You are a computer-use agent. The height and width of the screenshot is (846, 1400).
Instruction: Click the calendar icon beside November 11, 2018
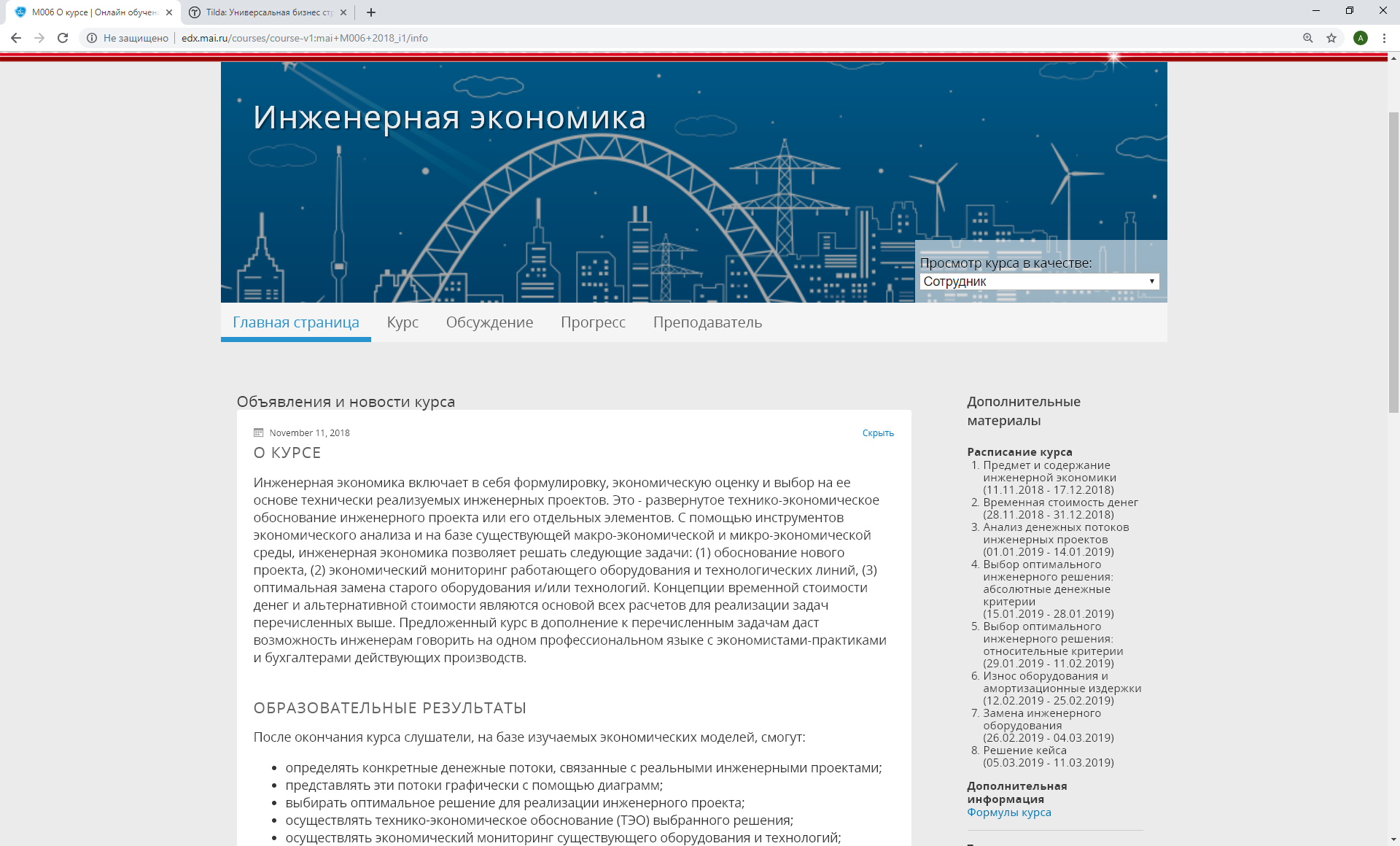pyautogui.click(x=258, y=432)
